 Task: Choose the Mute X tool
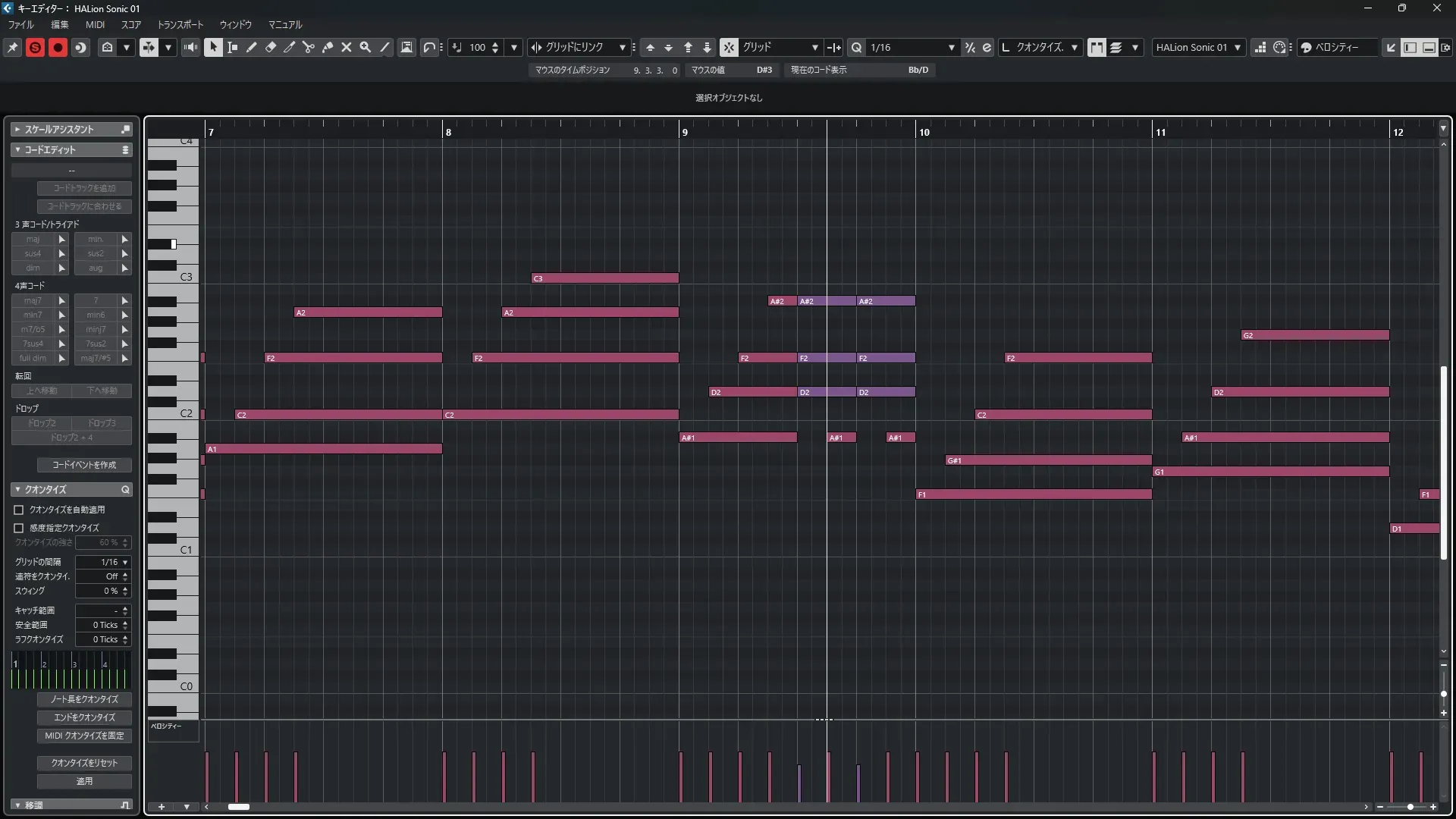point(347,47)
